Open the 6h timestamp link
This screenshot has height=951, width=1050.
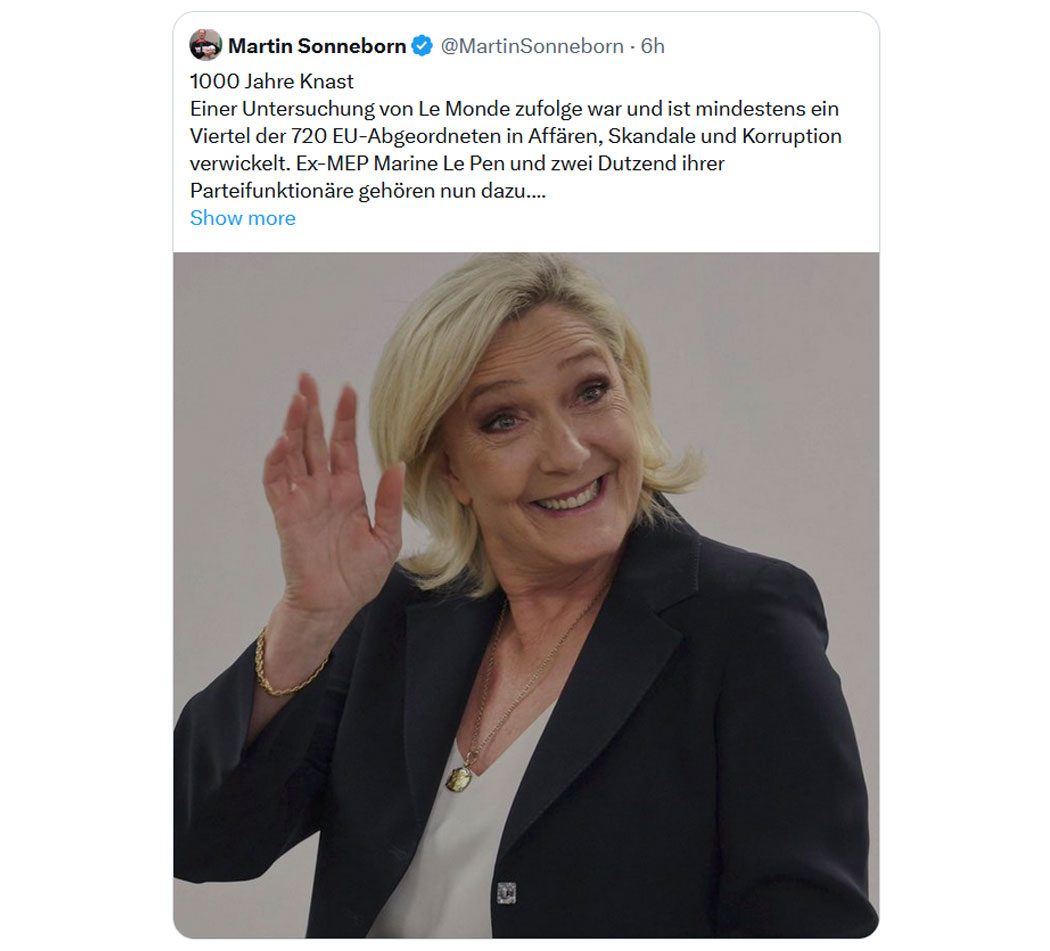coord(652,46)
